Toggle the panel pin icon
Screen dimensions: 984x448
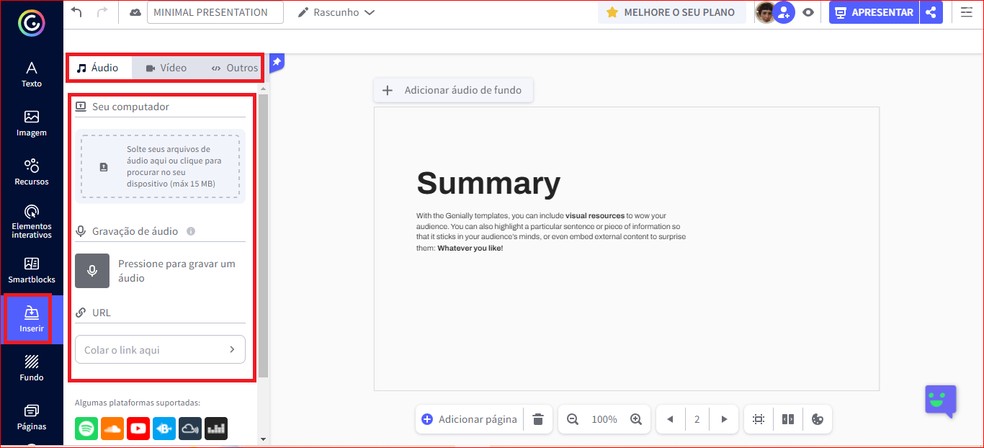[277, 62]
